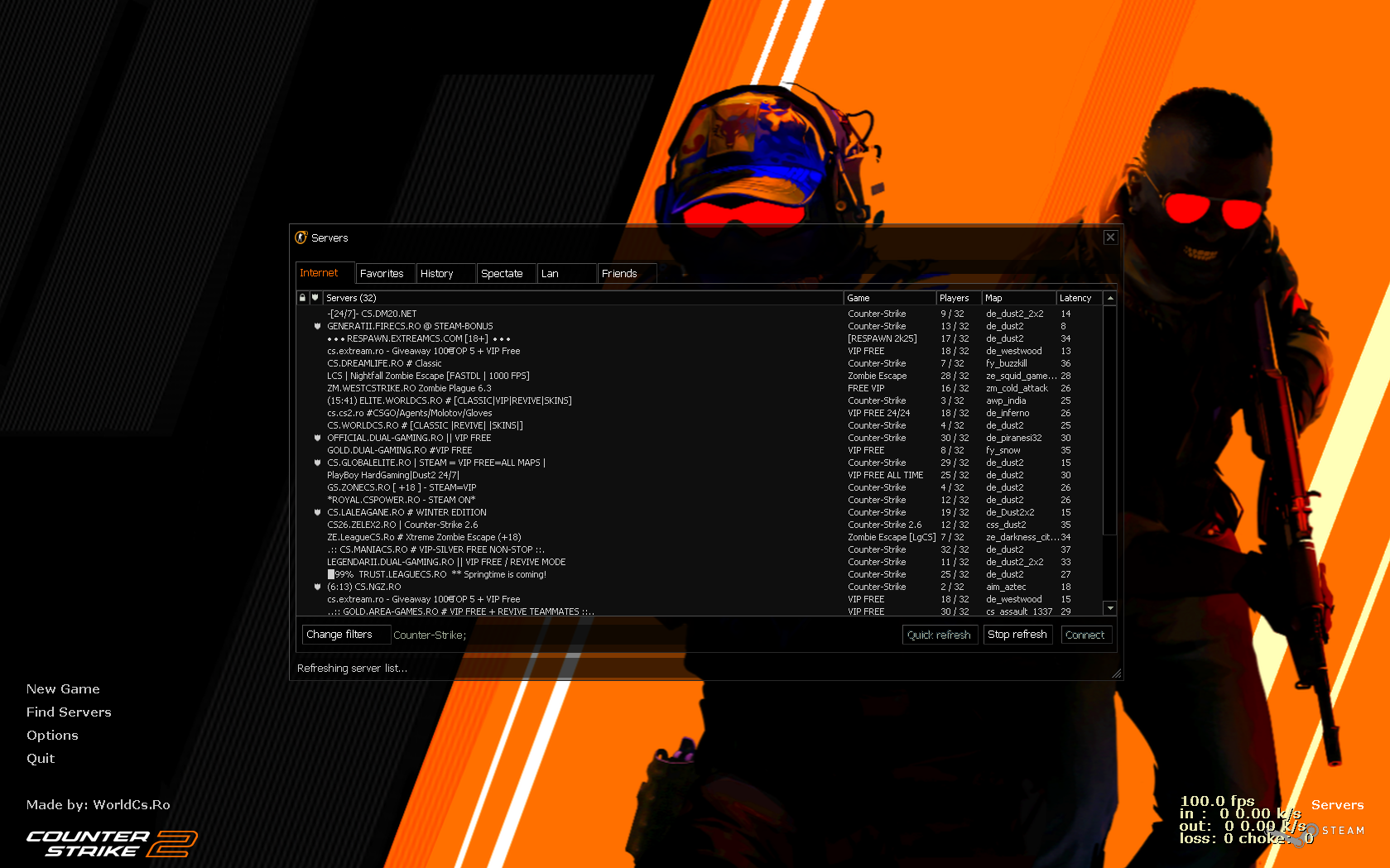The height and width of the screenshot is (868, 1390).
Task: Click the de_piranesi32 map cell
Action: [x=1014, y=438]
